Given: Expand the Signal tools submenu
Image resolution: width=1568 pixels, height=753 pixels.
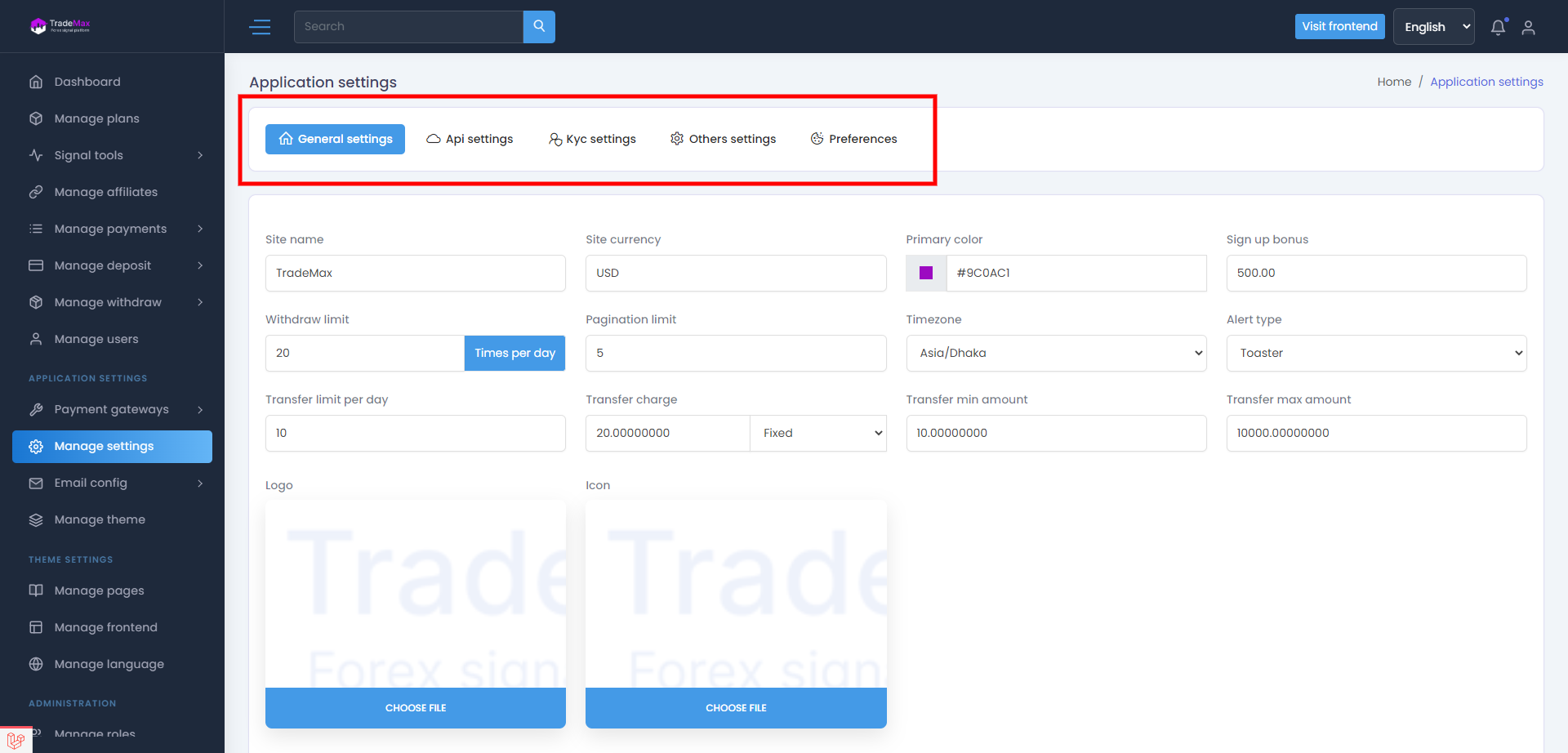Looking at the screenshot, I should tap(200, 155).
